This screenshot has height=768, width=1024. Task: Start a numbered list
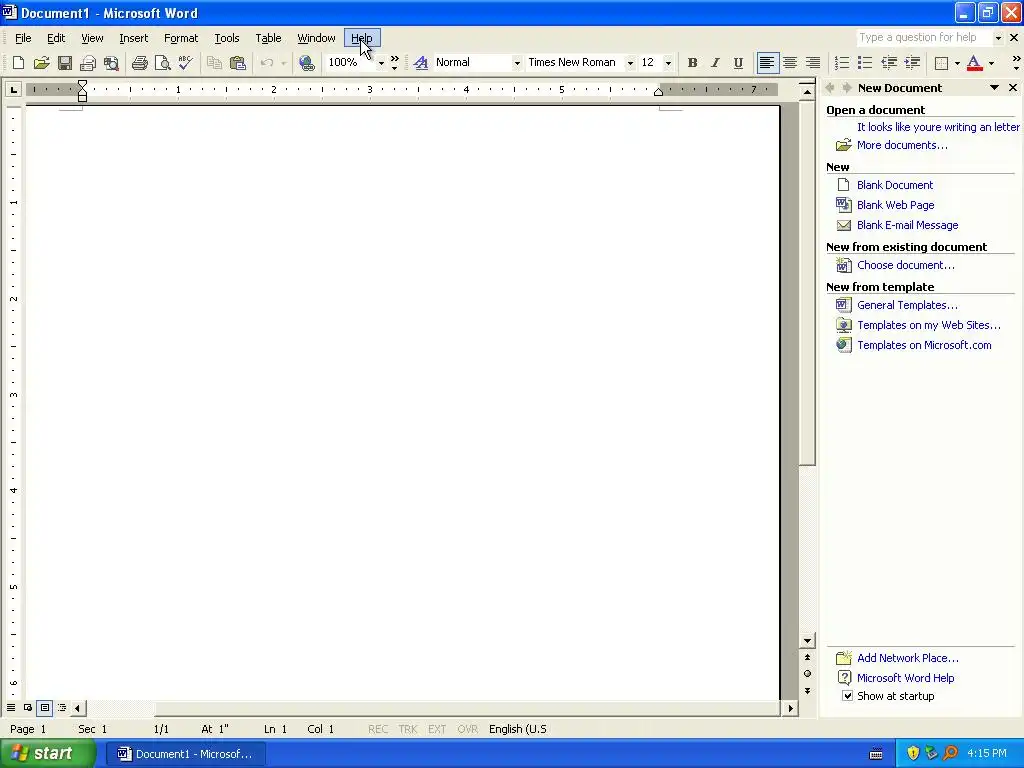coord(842,63)
